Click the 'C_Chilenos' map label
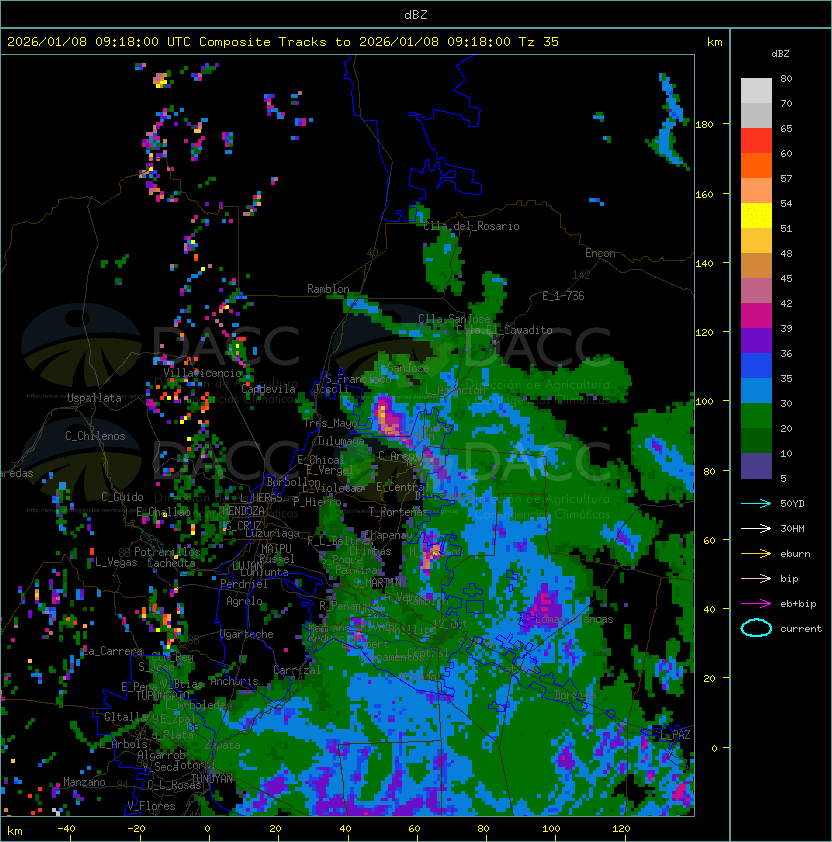This screenshot has width=832, height=842. [95, 436]
